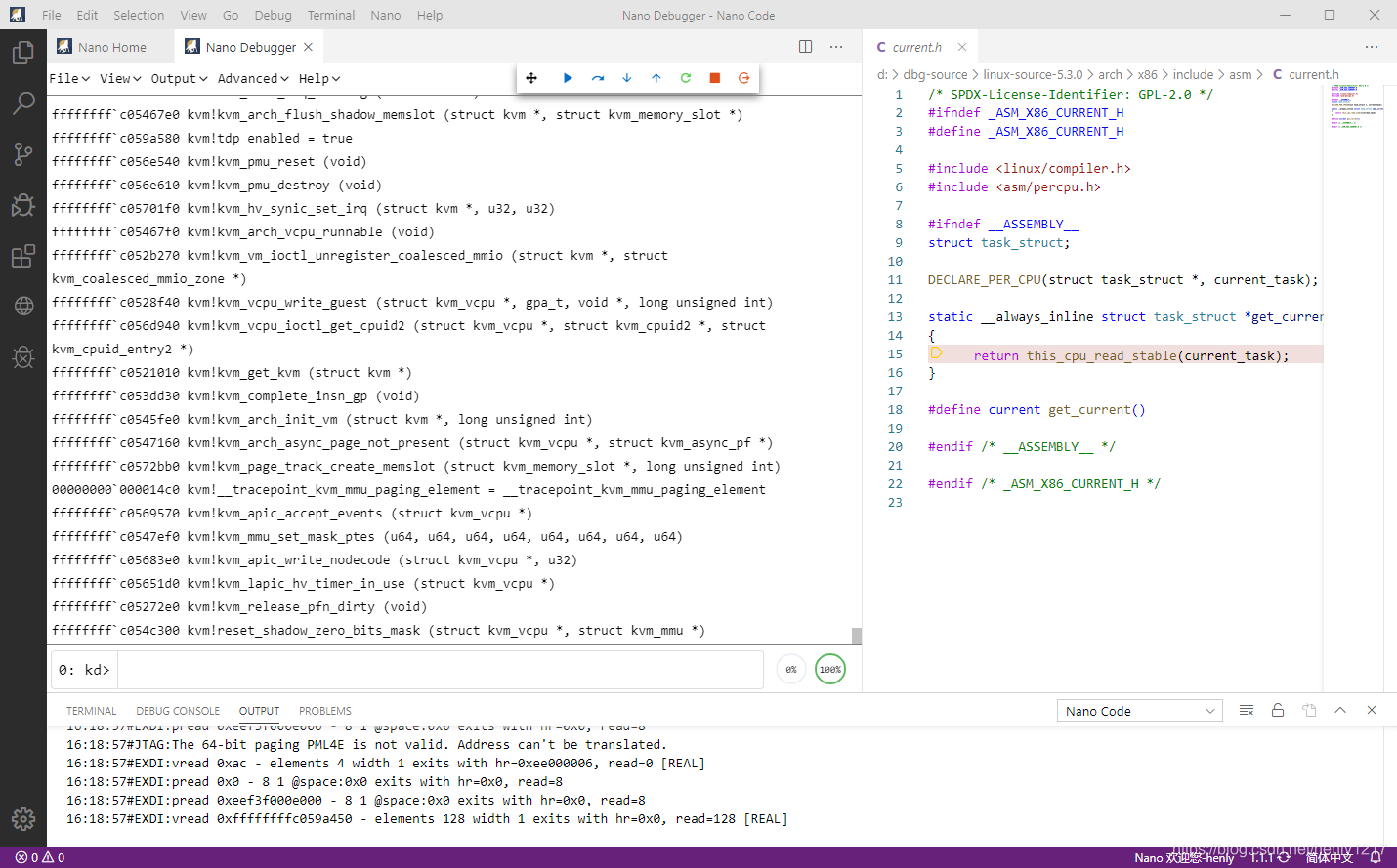This screenshot has width=1397, height=868.
Task: Open the debugger File dropdown menu
Action: (69, 79)
